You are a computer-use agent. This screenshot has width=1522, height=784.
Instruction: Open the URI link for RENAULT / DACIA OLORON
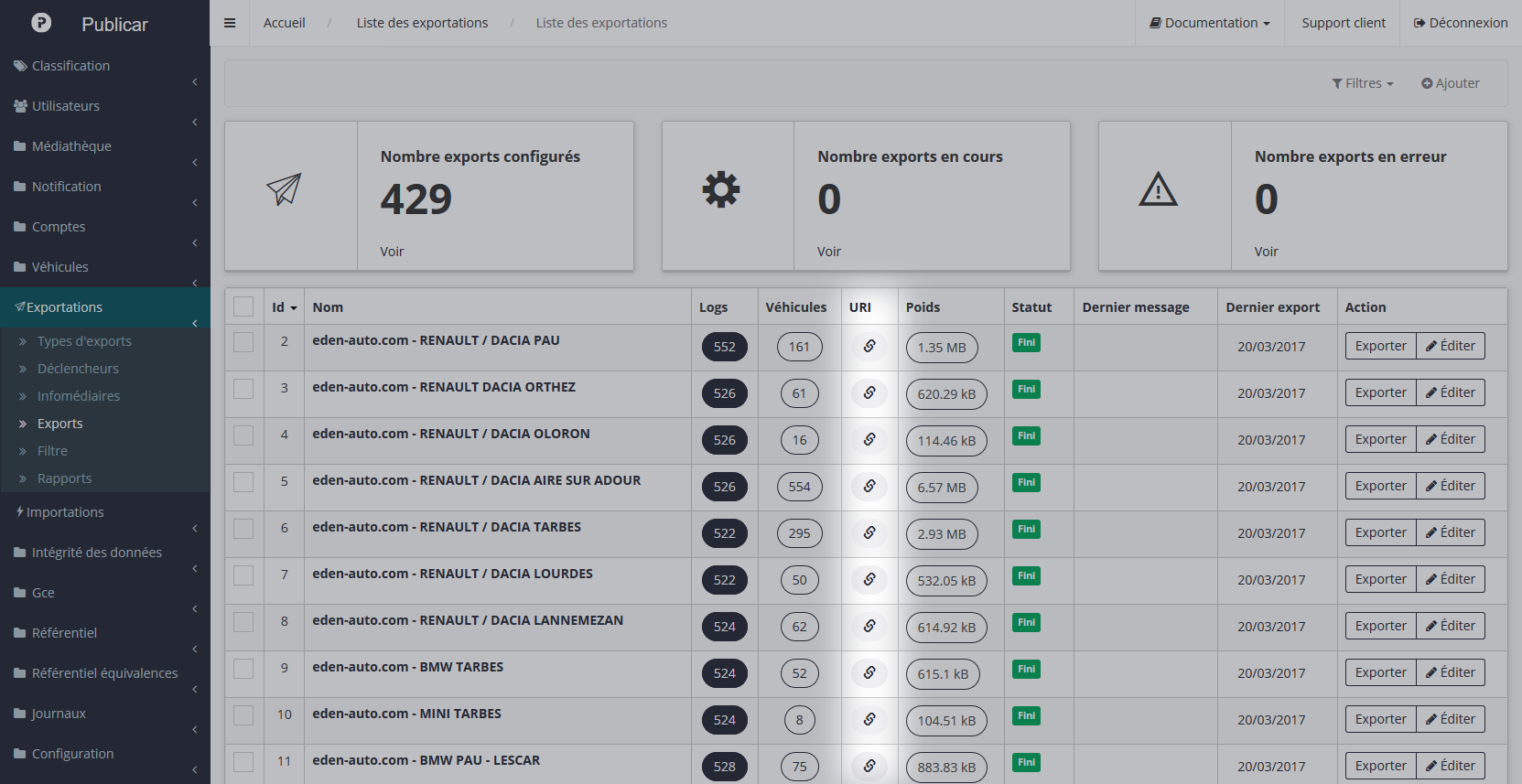pos(869,439)
